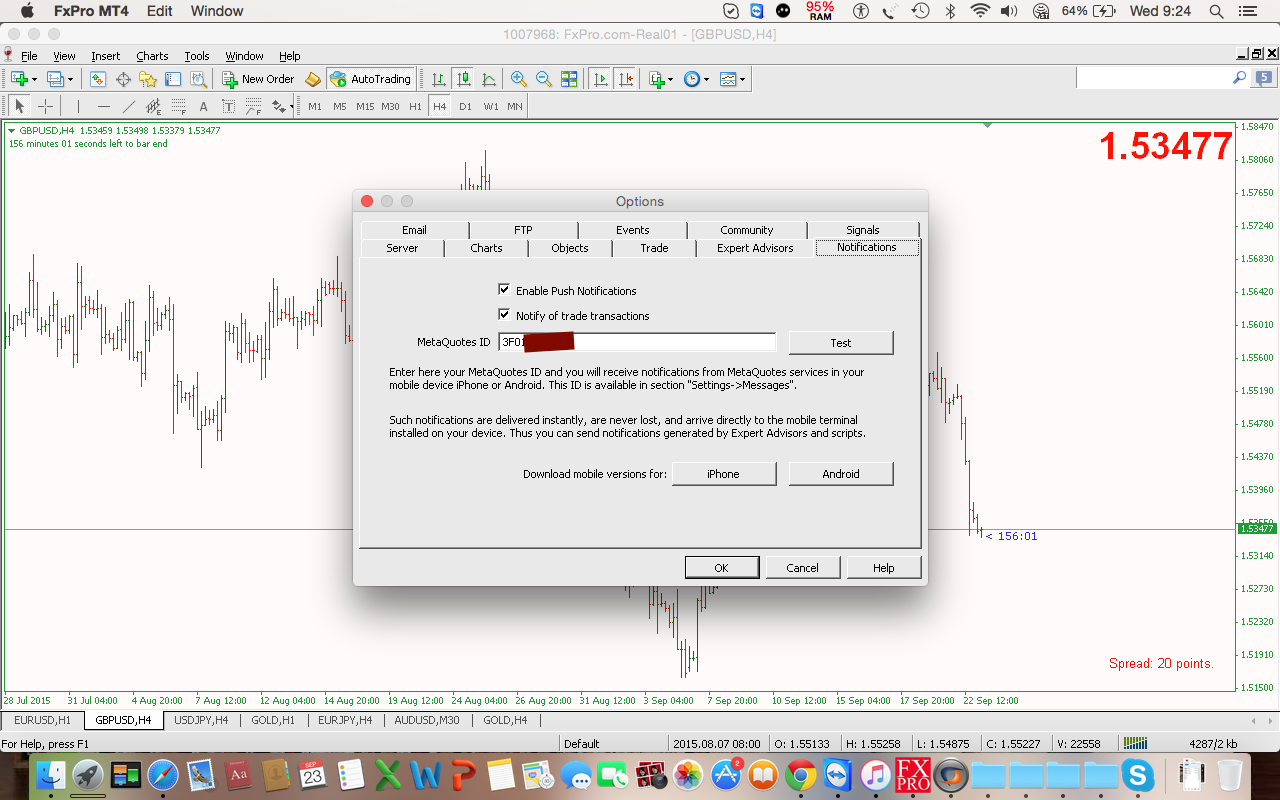Open the new chart dropdown arrow
This screenshot has height=800, width=1280.
34,79
